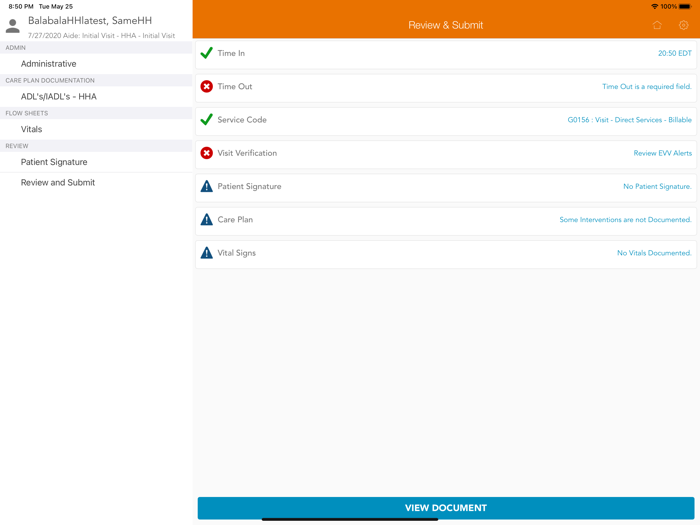Tap the patient profile avatar icon
700x525 pixels.
[x=12, y=26]
